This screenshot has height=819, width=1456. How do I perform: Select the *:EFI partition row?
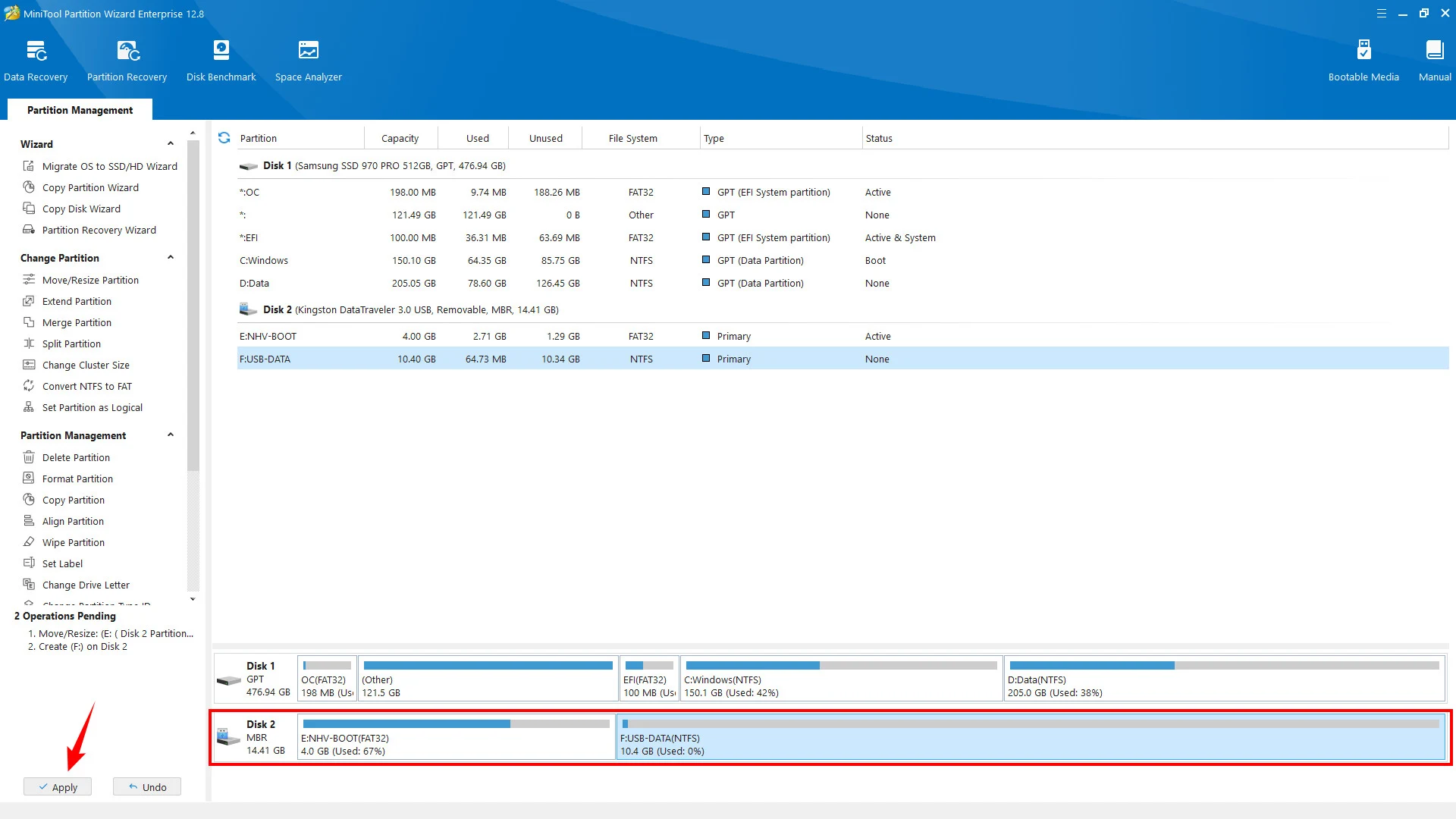point(843,238)
